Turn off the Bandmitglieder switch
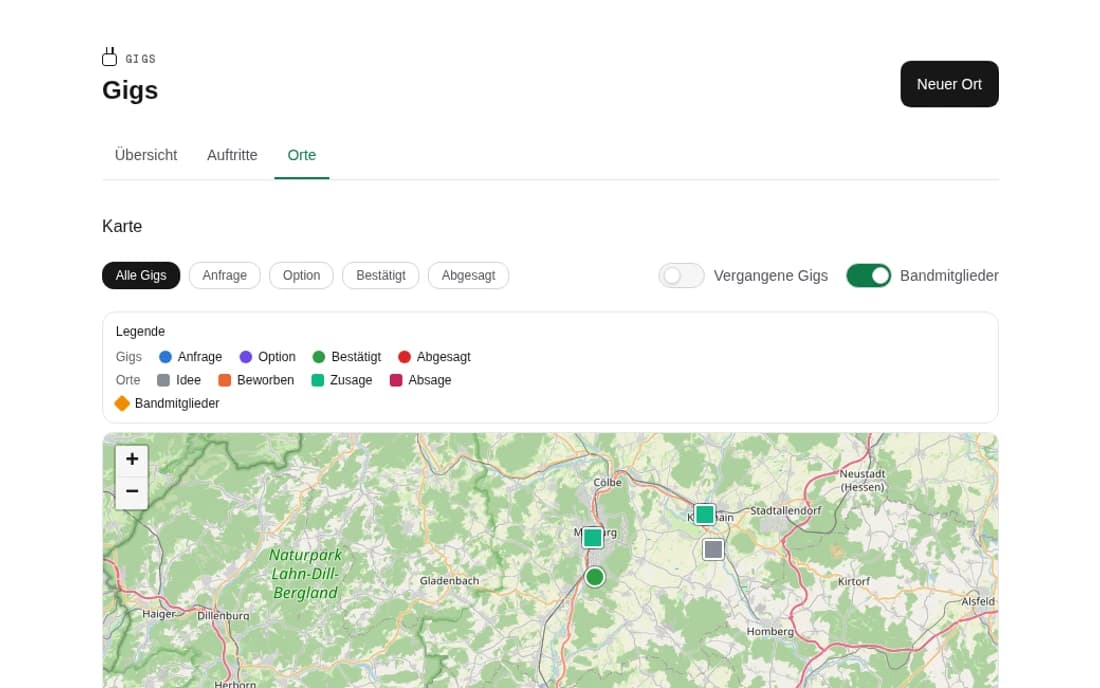This screenshot has width=1100, height=688. pos(868,276)
